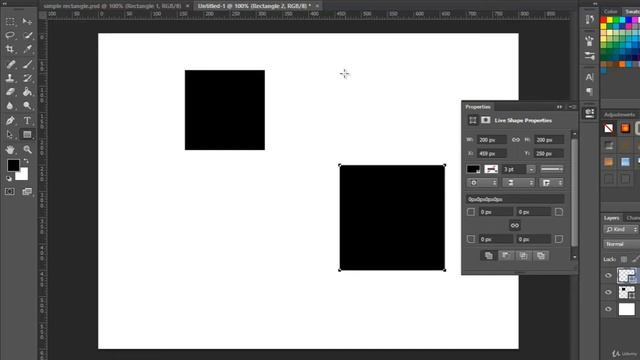Select the Lasso tool
This screenshot has height=360, width=640.
click(x=10, y=36)
